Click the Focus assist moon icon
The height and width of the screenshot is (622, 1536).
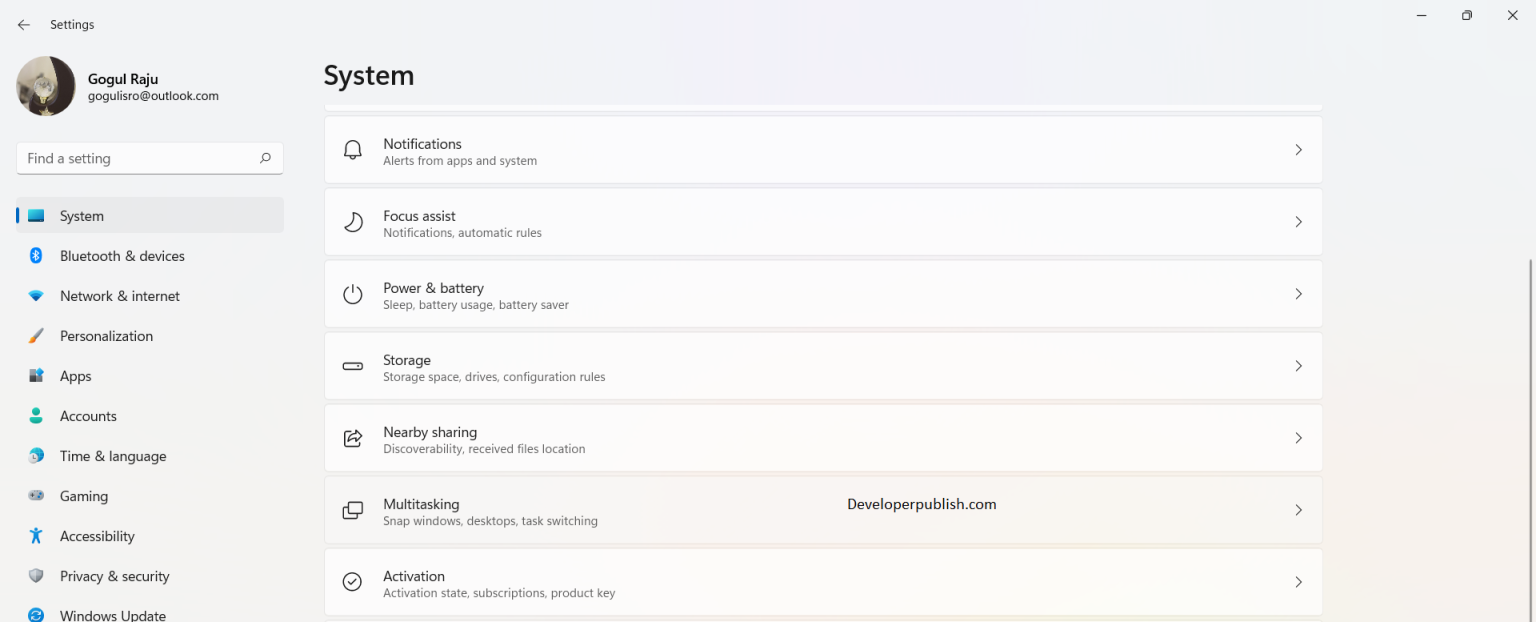(352, 222)
